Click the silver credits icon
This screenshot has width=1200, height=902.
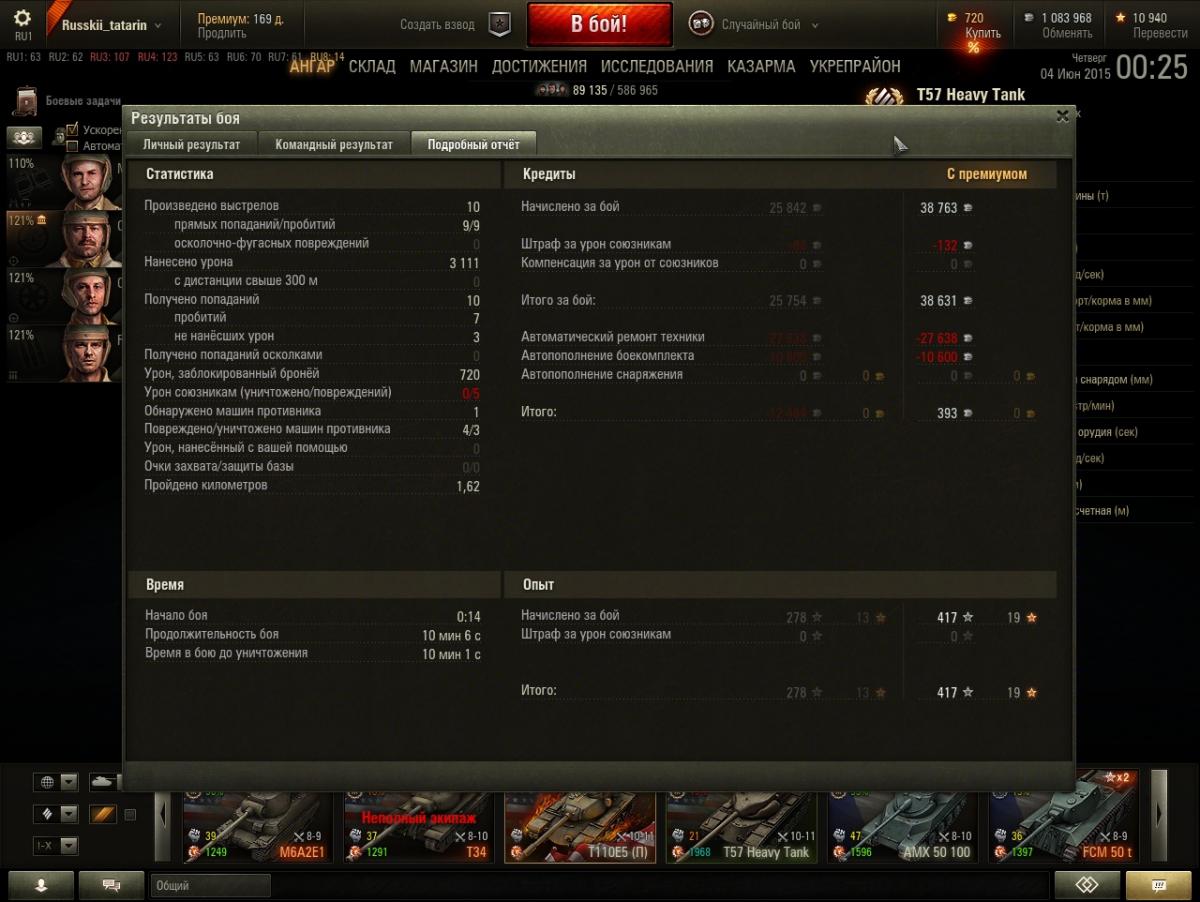point(1029,18)
